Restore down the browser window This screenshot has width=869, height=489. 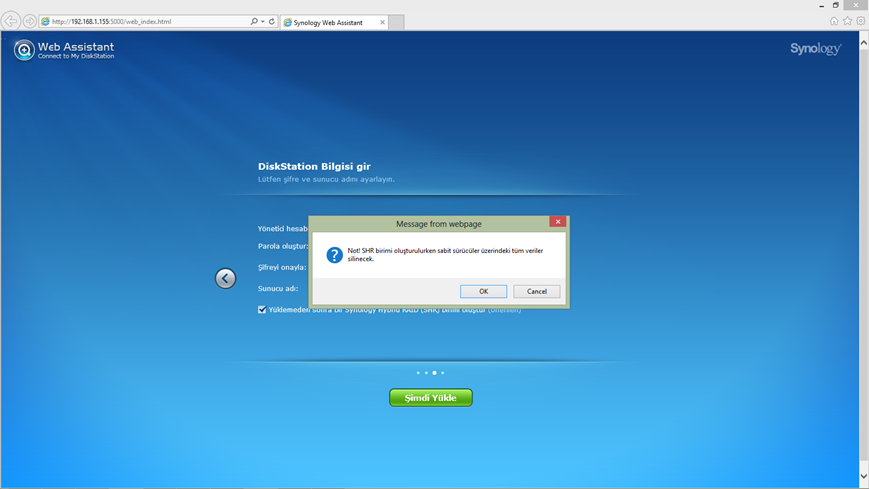click(x=836, y=6)
